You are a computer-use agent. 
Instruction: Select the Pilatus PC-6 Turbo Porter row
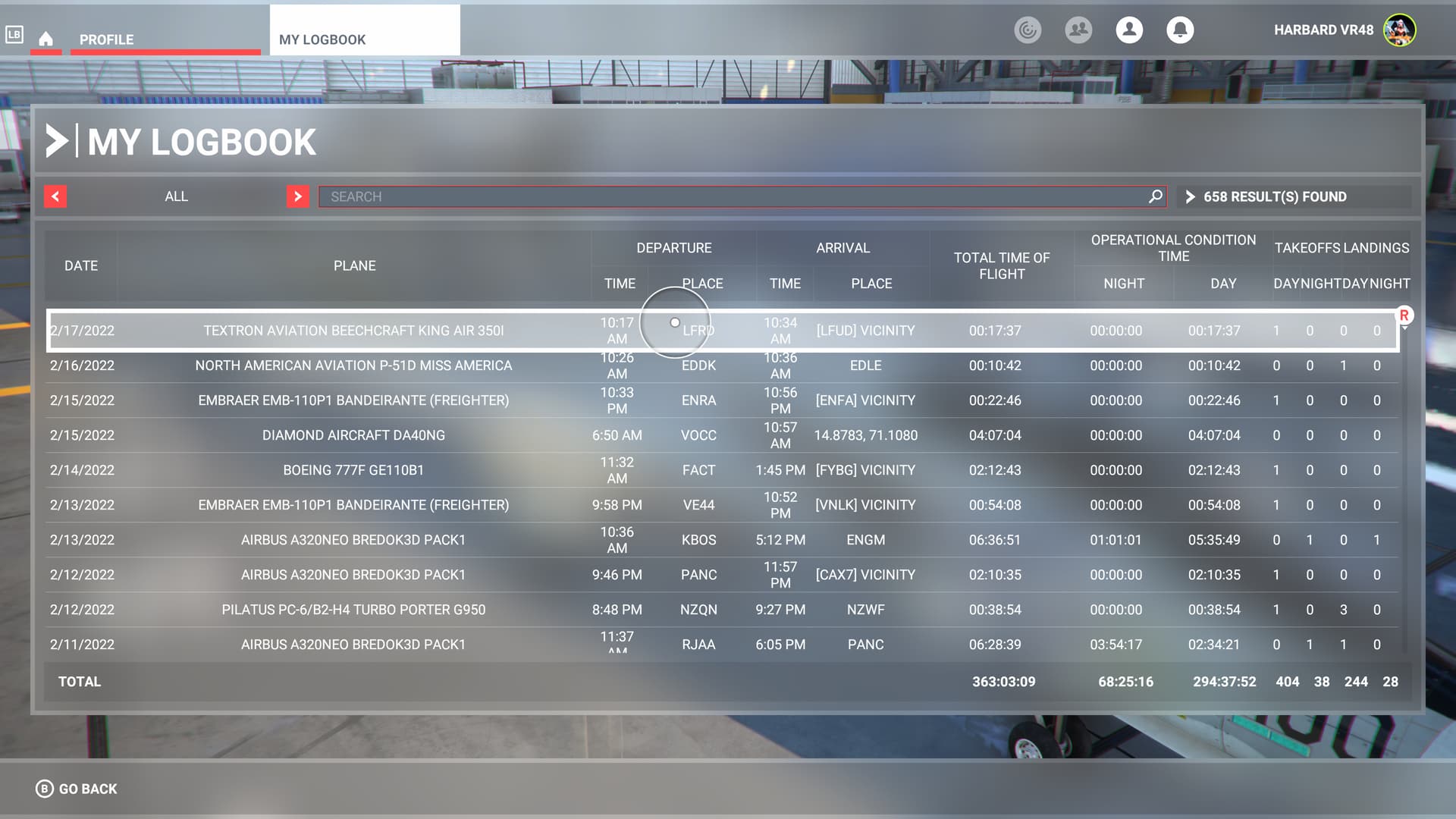(x=722, y=610)
